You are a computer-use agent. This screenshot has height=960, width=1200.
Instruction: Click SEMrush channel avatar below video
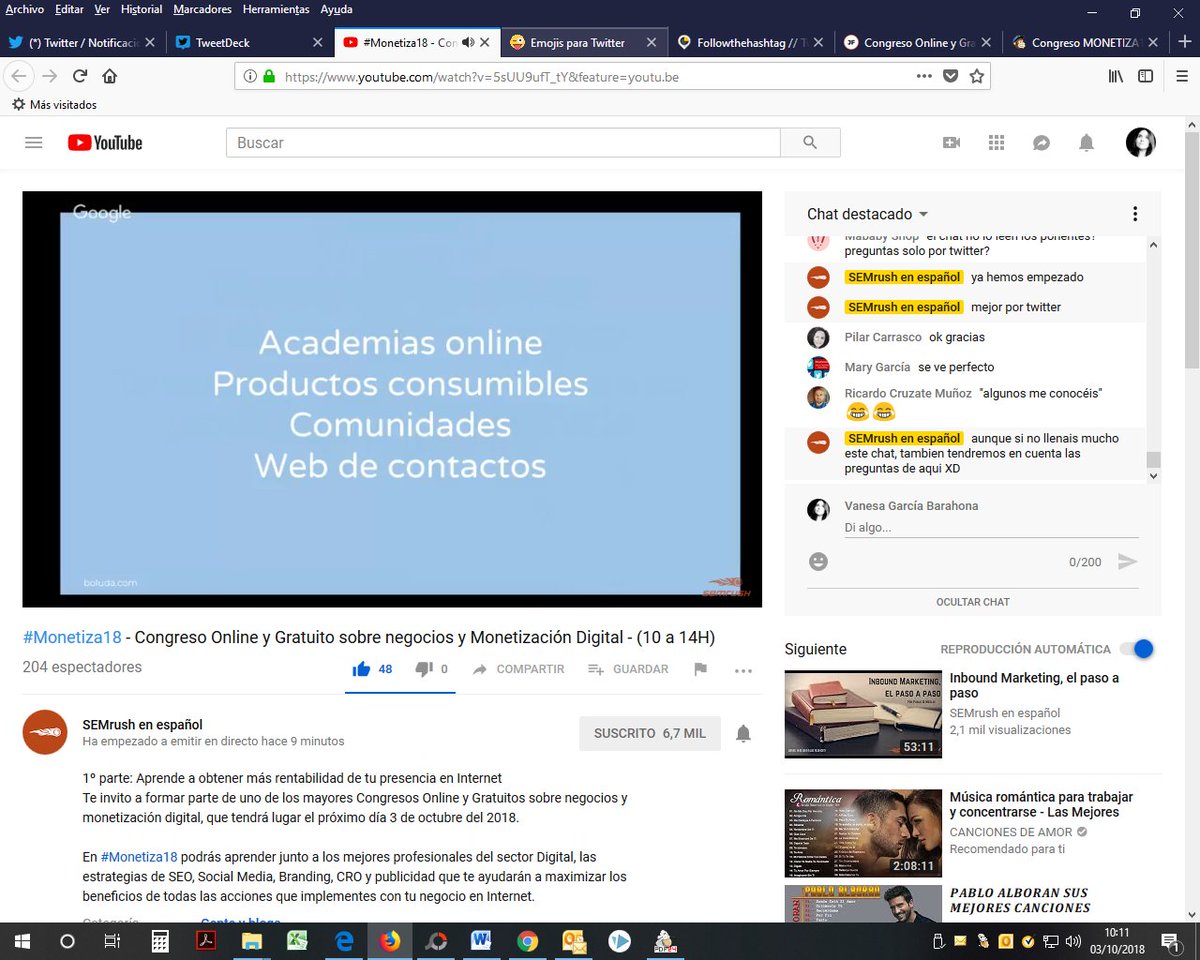point(45,732)
